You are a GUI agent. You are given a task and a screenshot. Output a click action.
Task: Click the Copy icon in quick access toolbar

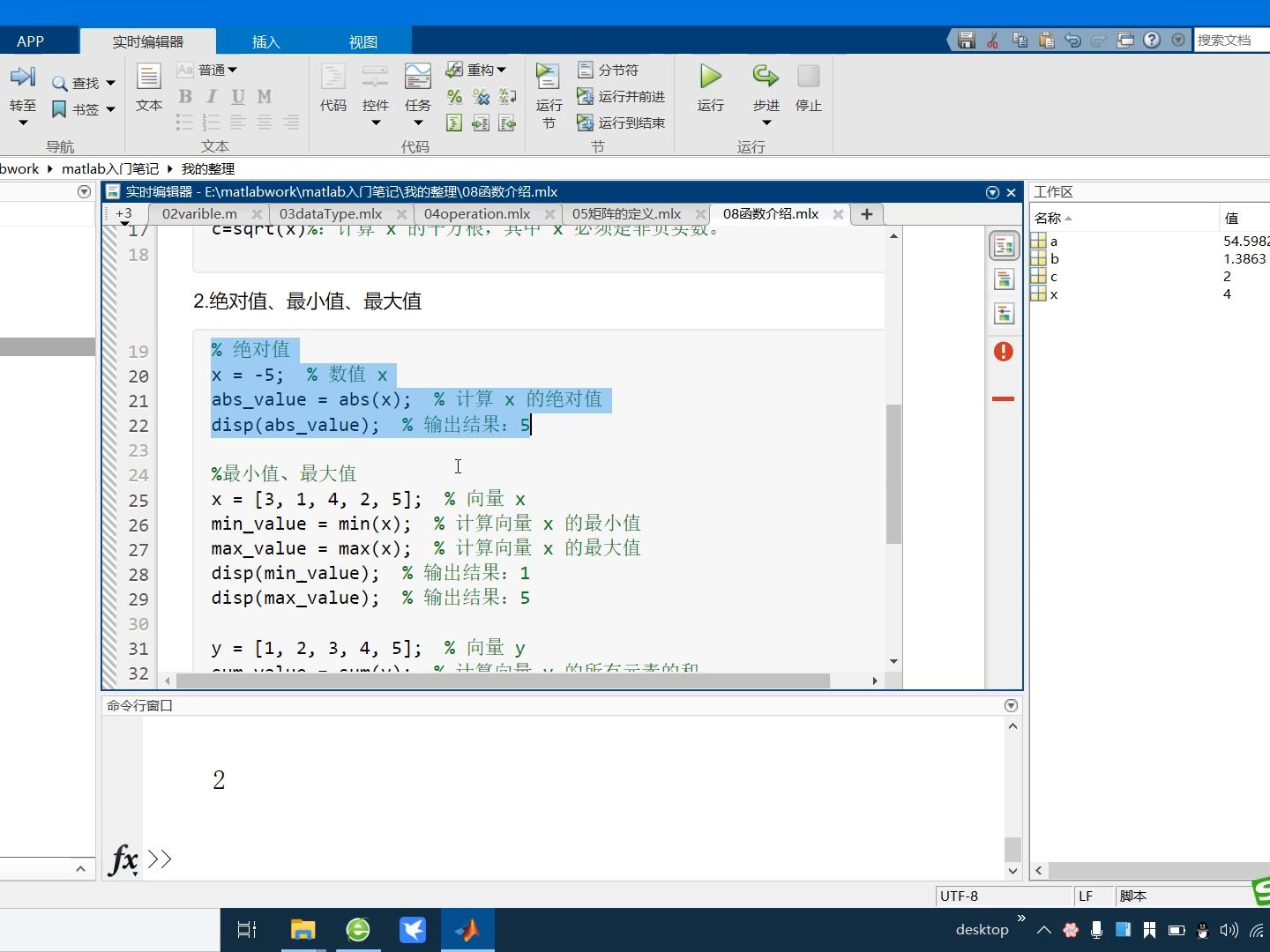pos(1020,41)
